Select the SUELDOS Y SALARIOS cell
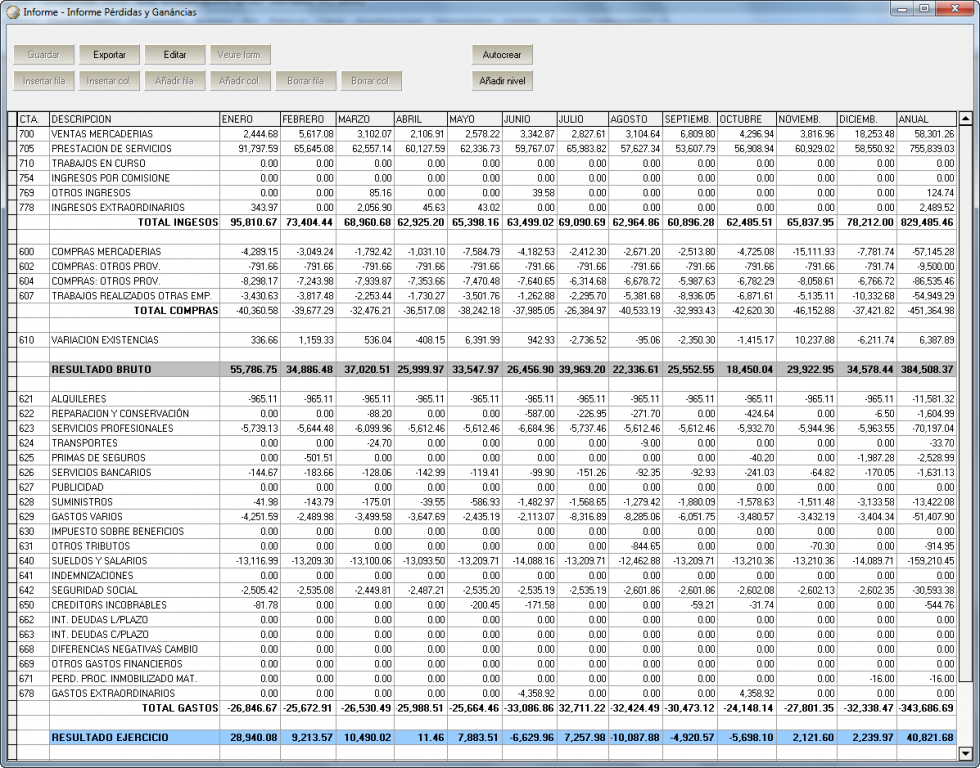The image size is (980, 768). pos(134,561)
